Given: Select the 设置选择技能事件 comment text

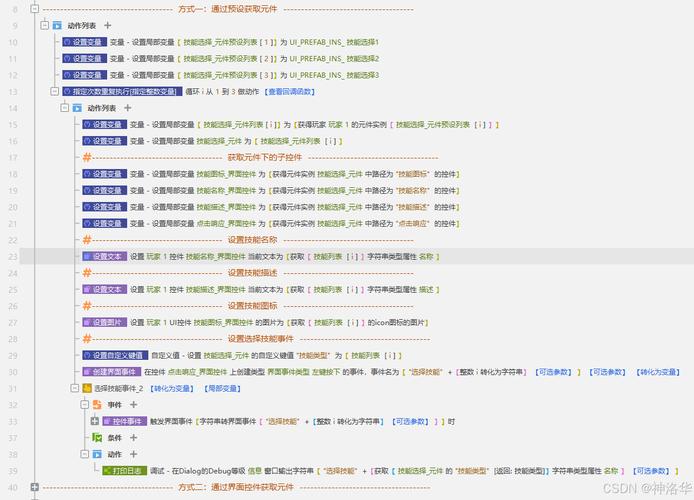Looking at the screenshot, I should point(261,339).
